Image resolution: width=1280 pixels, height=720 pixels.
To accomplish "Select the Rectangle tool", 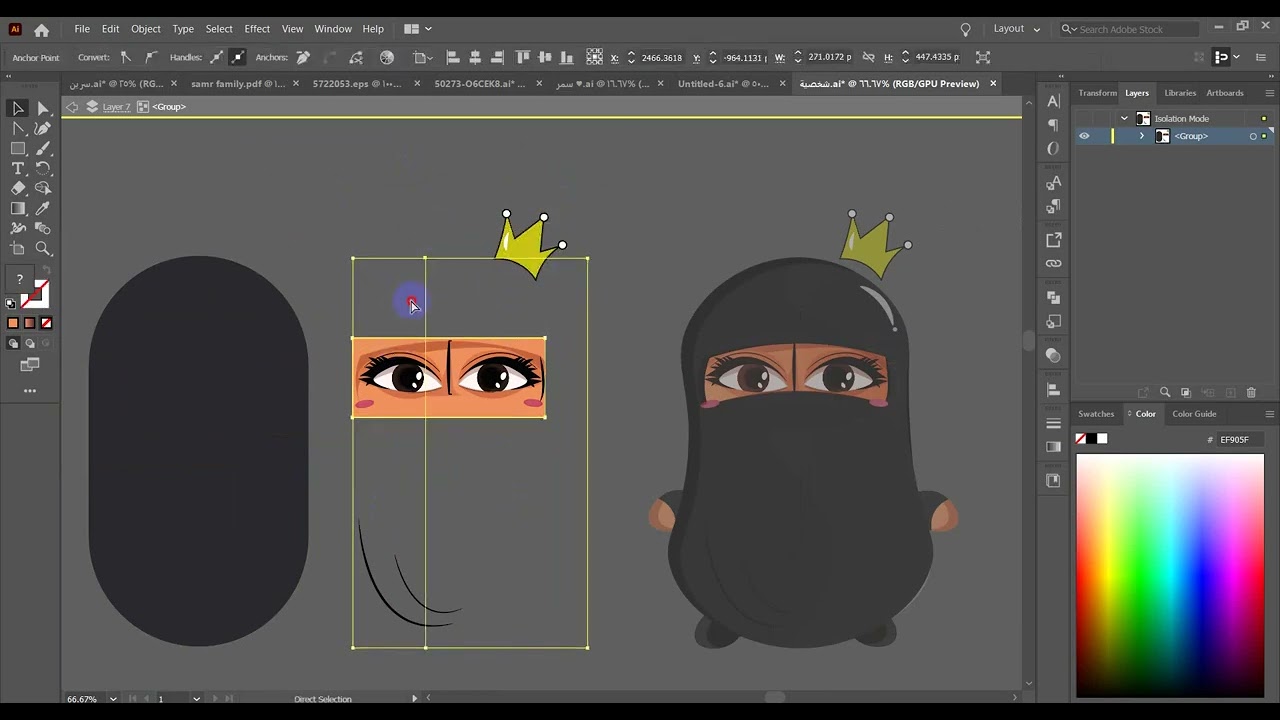I will click(18, 148).
